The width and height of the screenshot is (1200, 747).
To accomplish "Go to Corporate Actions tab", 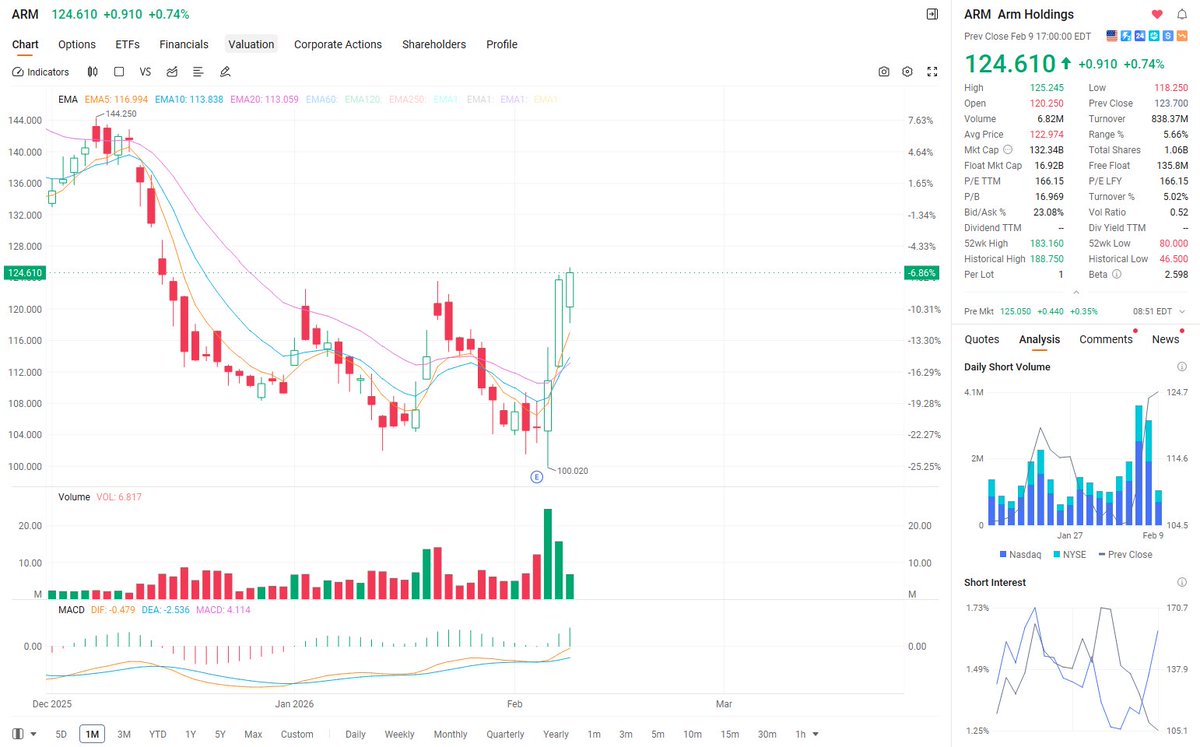I will click(x=338, y=44).
